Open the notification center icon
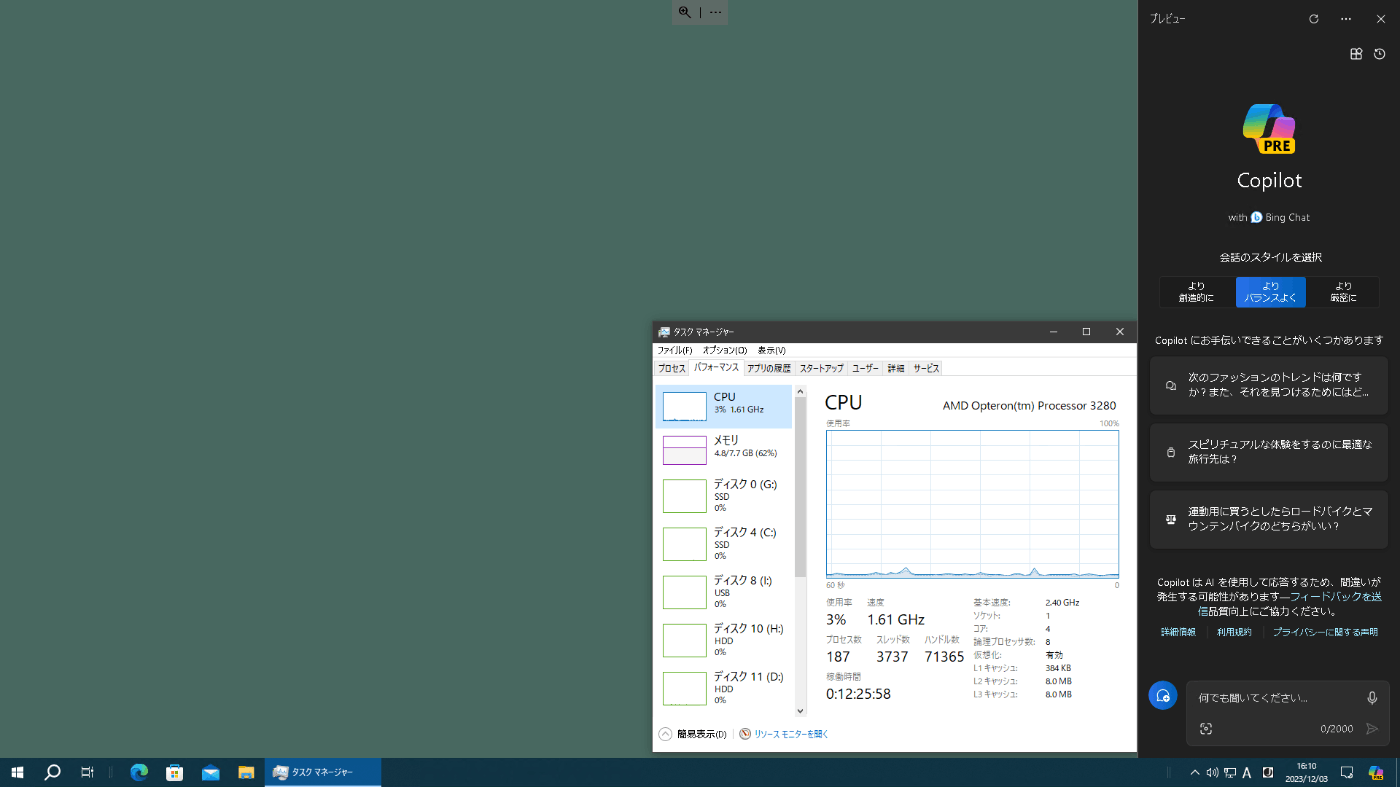Image resolution: width=1400 pixels, height=787 pixels. pyautogui.click(x=1347, y=772)
